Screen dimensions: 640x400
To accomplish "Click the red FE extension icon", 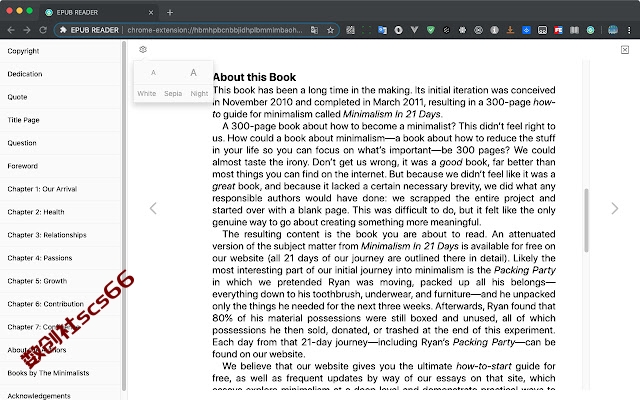I will [x=558, y=30].
